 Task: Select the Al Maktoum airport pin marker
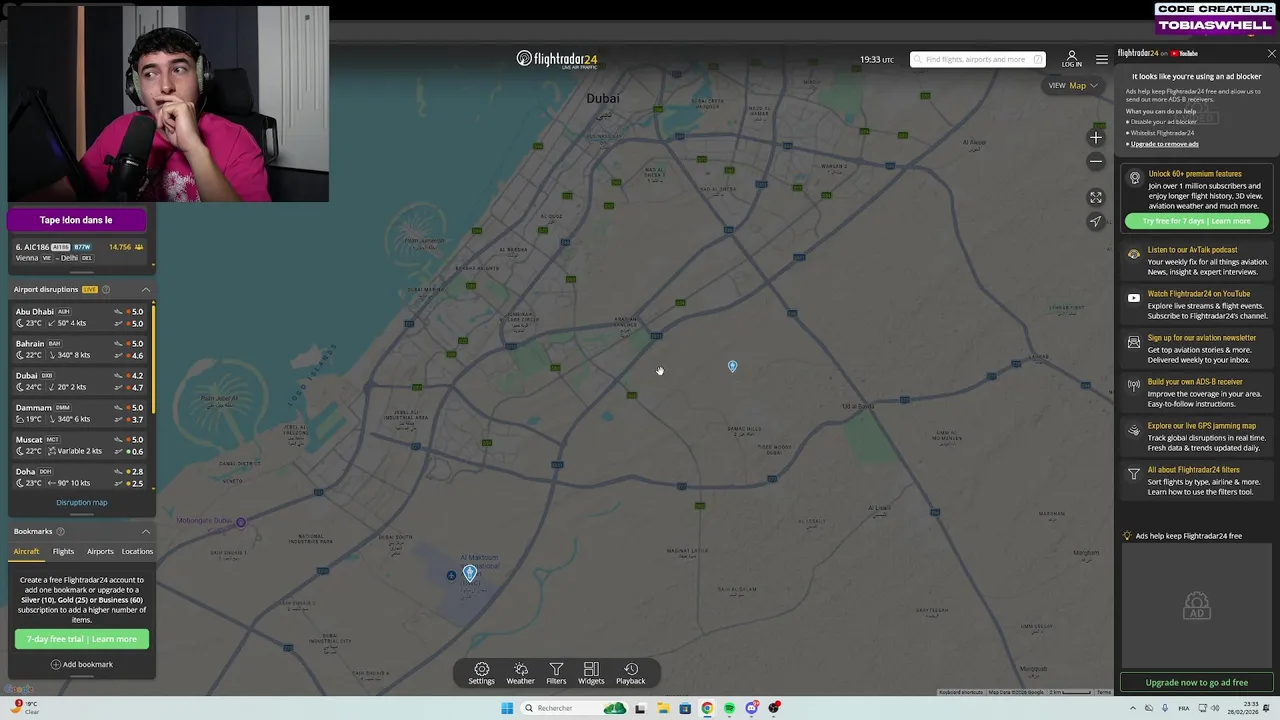(x=469, y=574)
